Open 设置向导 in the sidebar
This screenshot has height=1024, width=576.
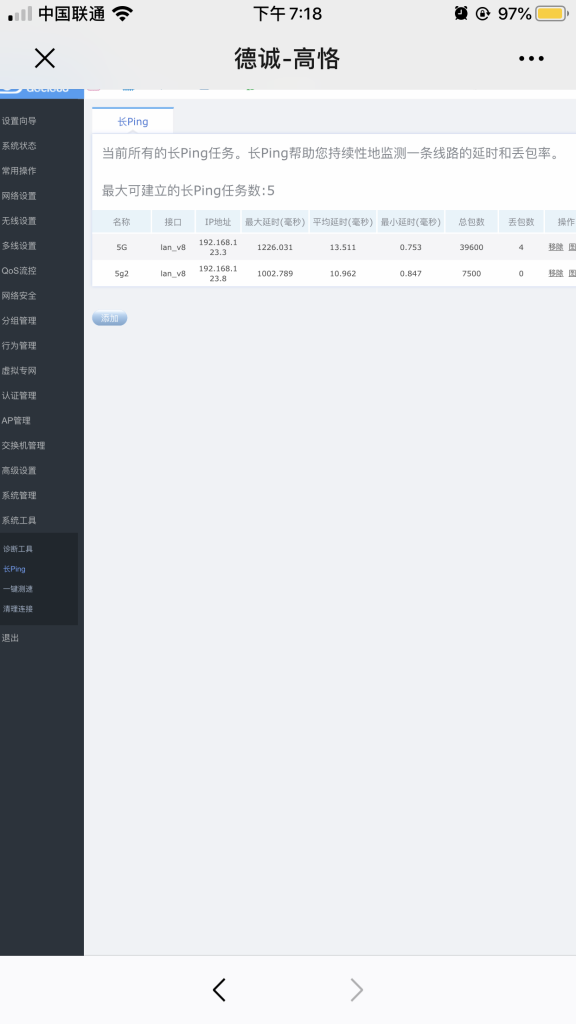click(19, 121)
